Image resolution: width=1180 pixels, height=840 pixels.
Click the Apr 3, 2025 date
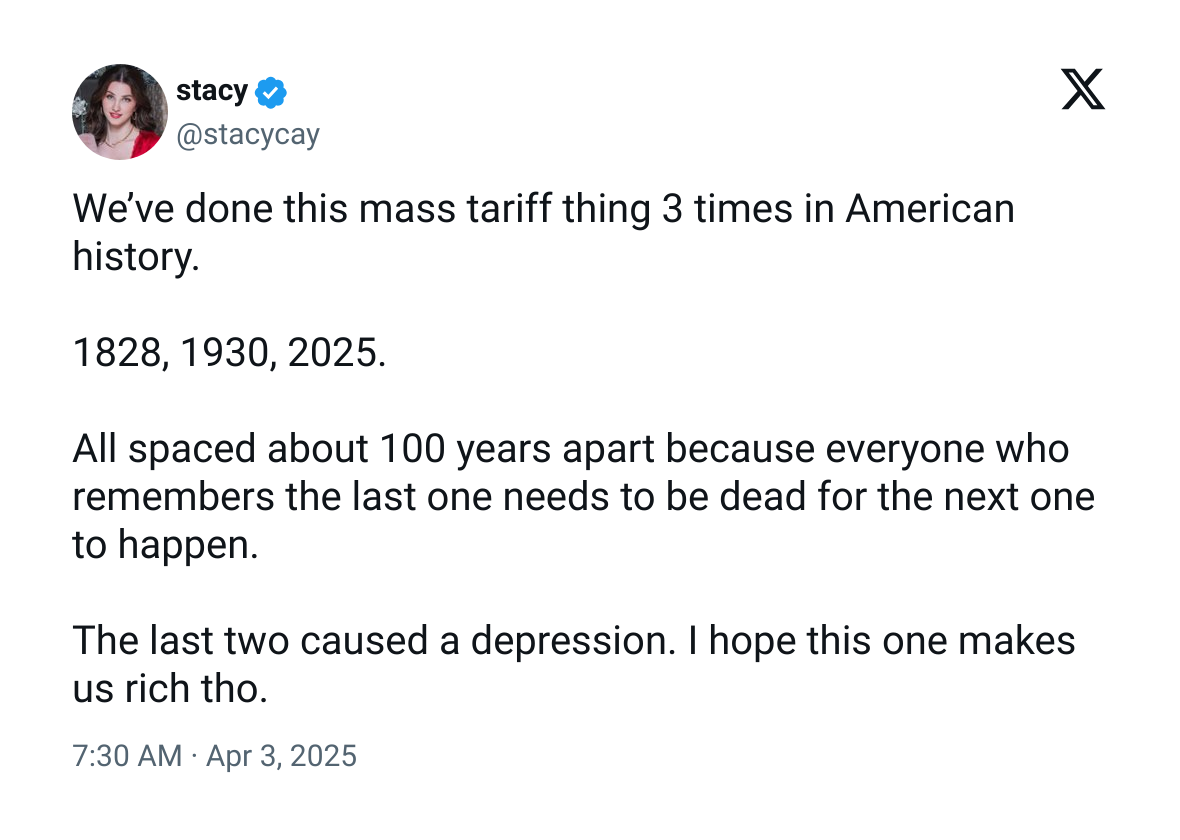coord(281,756)
